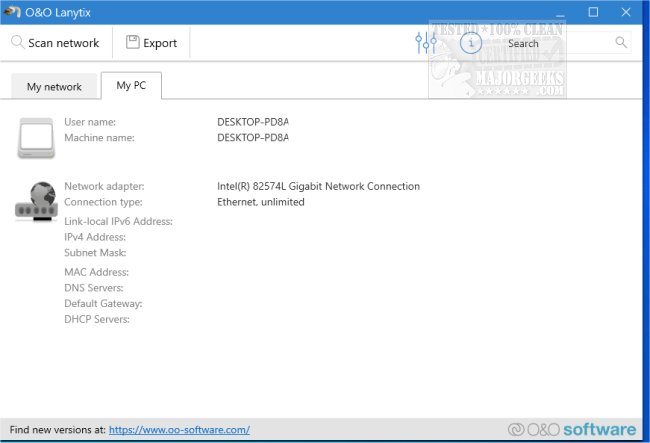Minimize the O&O Lanytix window
The image size is (650, 443).
coord(560,14)
